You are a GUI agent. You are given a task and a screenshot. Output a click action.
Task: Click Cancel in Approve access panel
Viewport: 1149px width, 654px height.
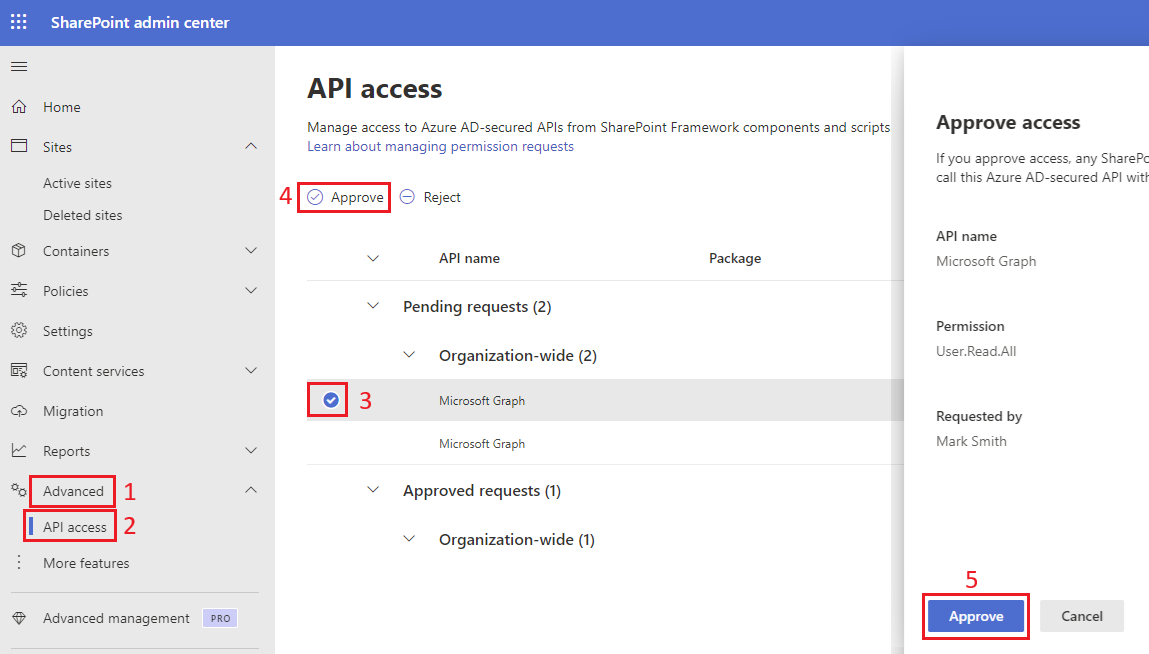1081,616
